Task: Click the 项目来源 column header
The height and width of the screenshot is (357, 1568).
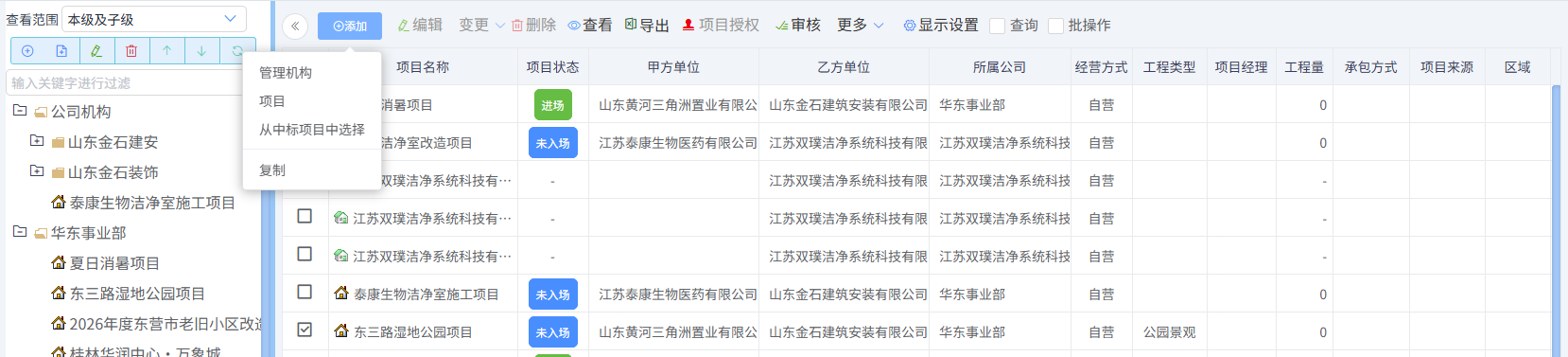Action: tap(1446, 67)
